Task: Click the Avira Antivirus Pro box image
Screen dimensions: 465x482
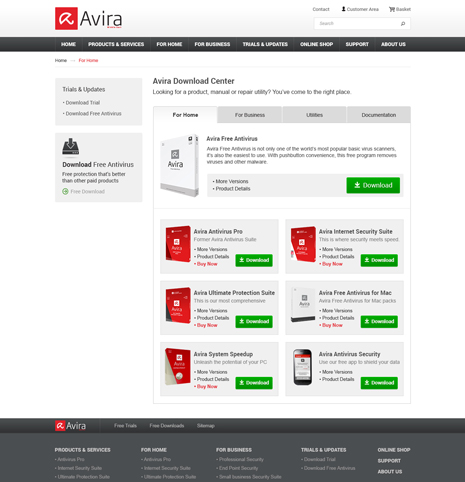Action: tap(178, 244)
